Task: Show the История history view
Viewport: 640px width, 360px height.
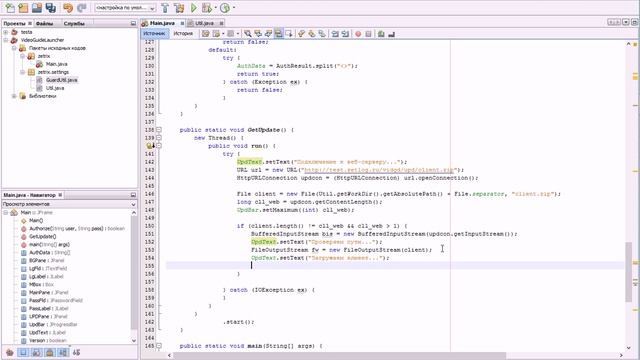Action: (183, 33)
